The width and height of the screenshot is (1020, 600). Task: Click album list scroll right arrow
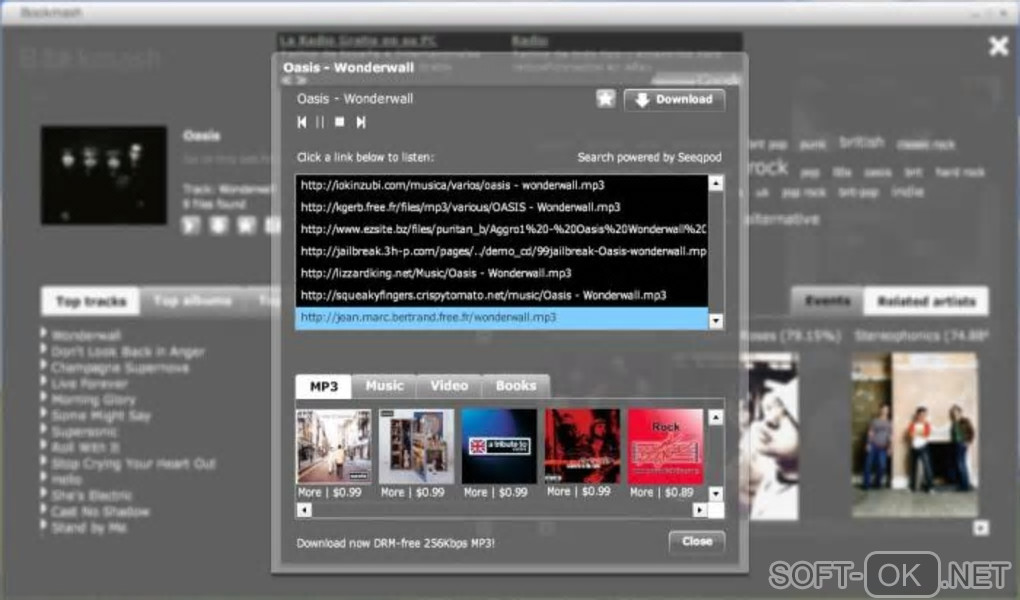[700, 510]
